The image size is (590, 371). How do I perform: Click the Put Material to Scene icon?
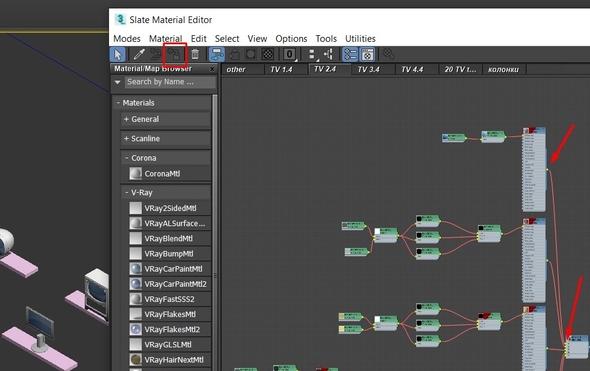pyautogui.click(x=155, y=55)
